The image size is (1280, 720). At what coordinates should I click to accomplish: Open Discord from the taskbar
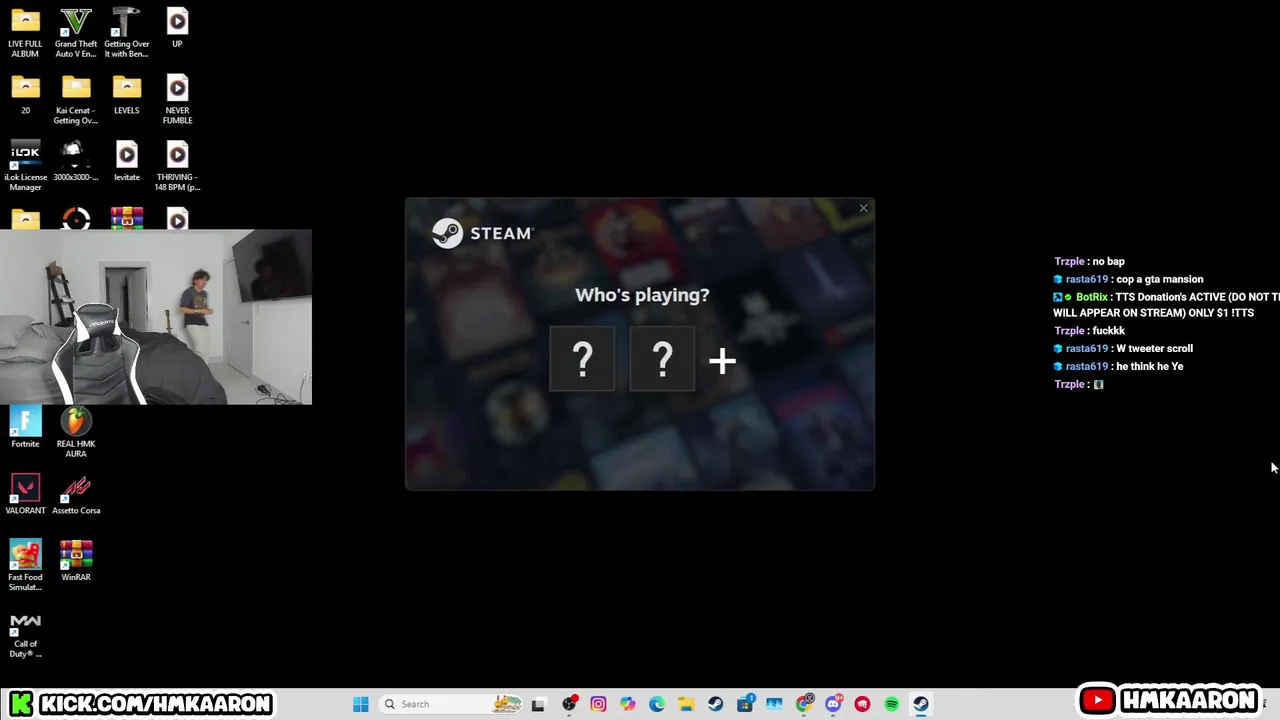(x=833, y=704)
